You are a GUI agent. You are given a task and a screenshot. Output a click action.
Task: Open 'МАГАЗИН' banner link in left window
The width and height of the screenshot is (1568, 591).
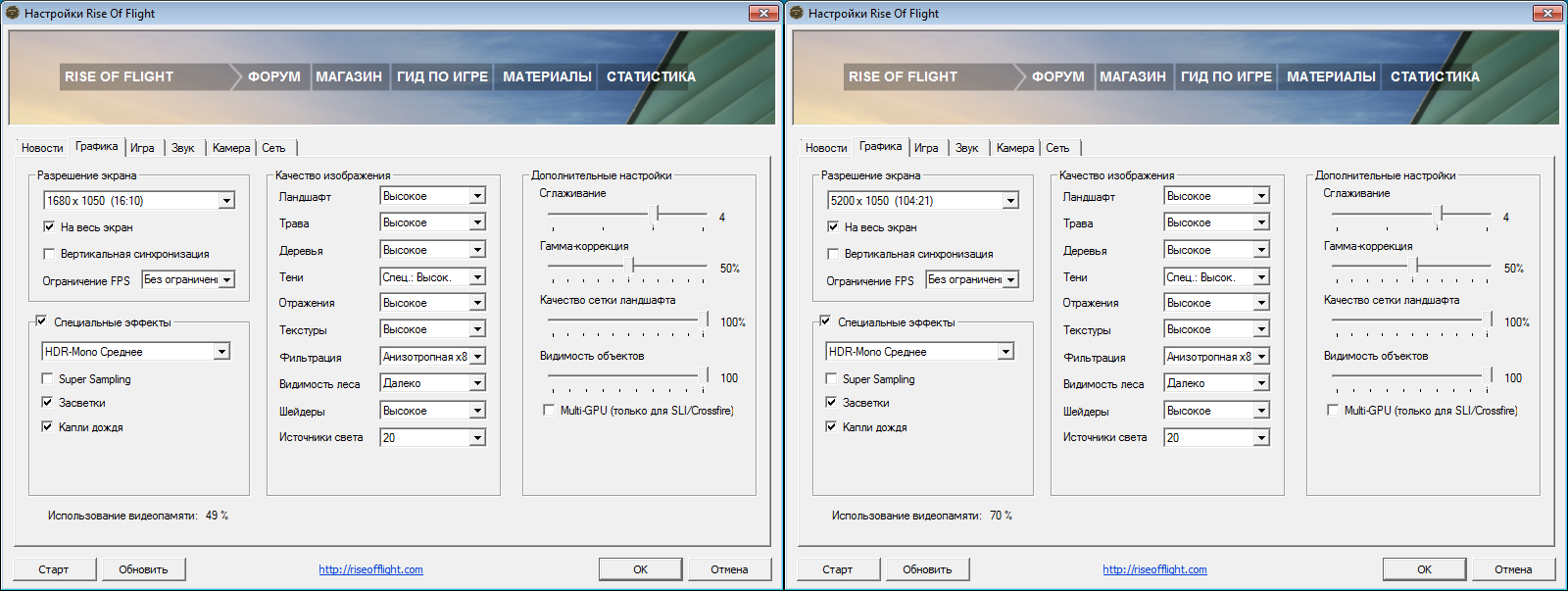point(349,76)
